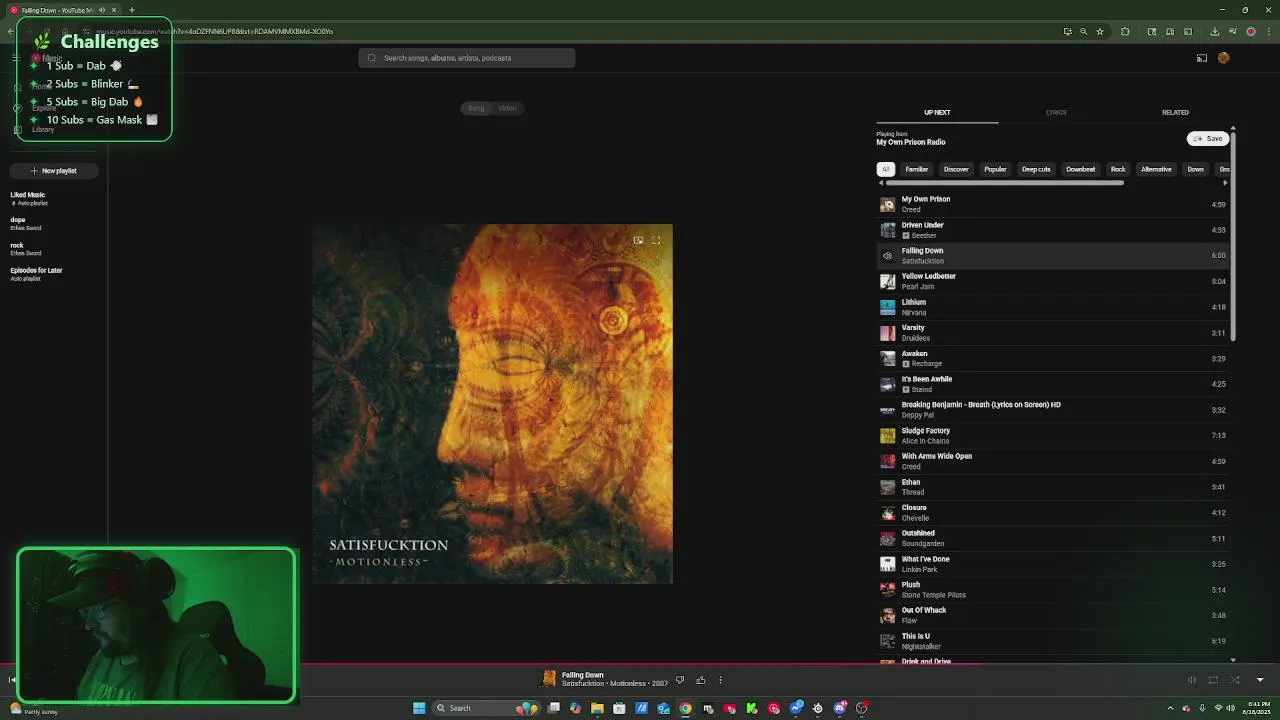Click the song progress bar above the player
The width and height of the screenshot is (1280, 720).
(x=640, y=663)
